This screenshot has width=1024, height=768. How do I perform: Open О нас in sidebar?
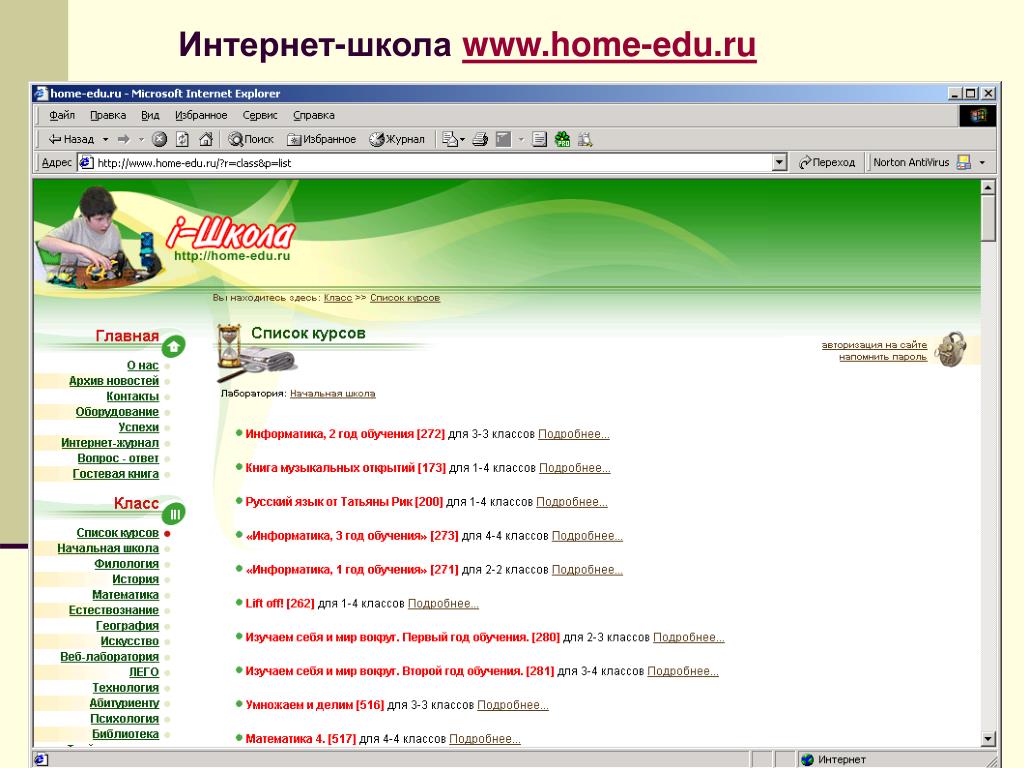pos(143,366)
